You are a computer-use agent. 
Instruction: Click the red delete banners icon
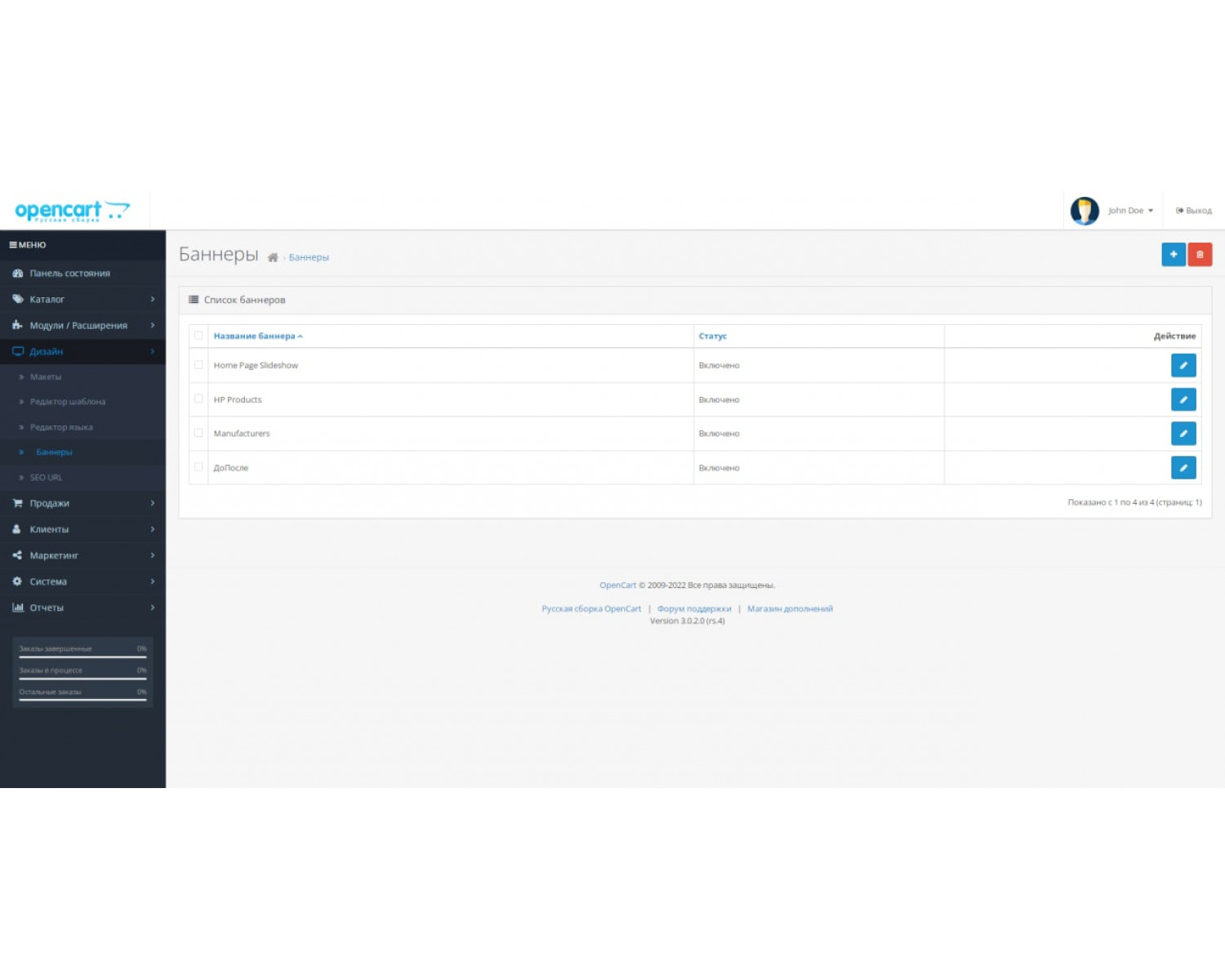1200,254
